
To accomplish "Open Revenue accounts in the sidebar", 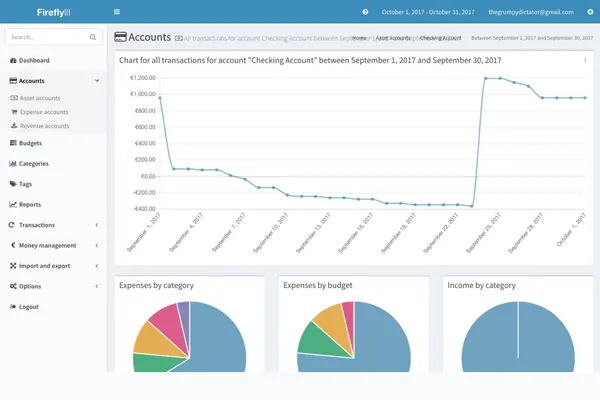I will tap(43, 126).
